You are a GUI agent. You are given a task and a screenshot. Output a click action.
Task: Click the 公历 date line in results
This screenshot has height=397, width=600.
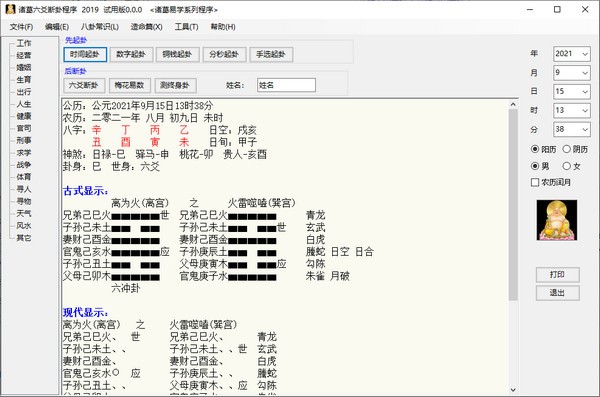click(138, 106)
